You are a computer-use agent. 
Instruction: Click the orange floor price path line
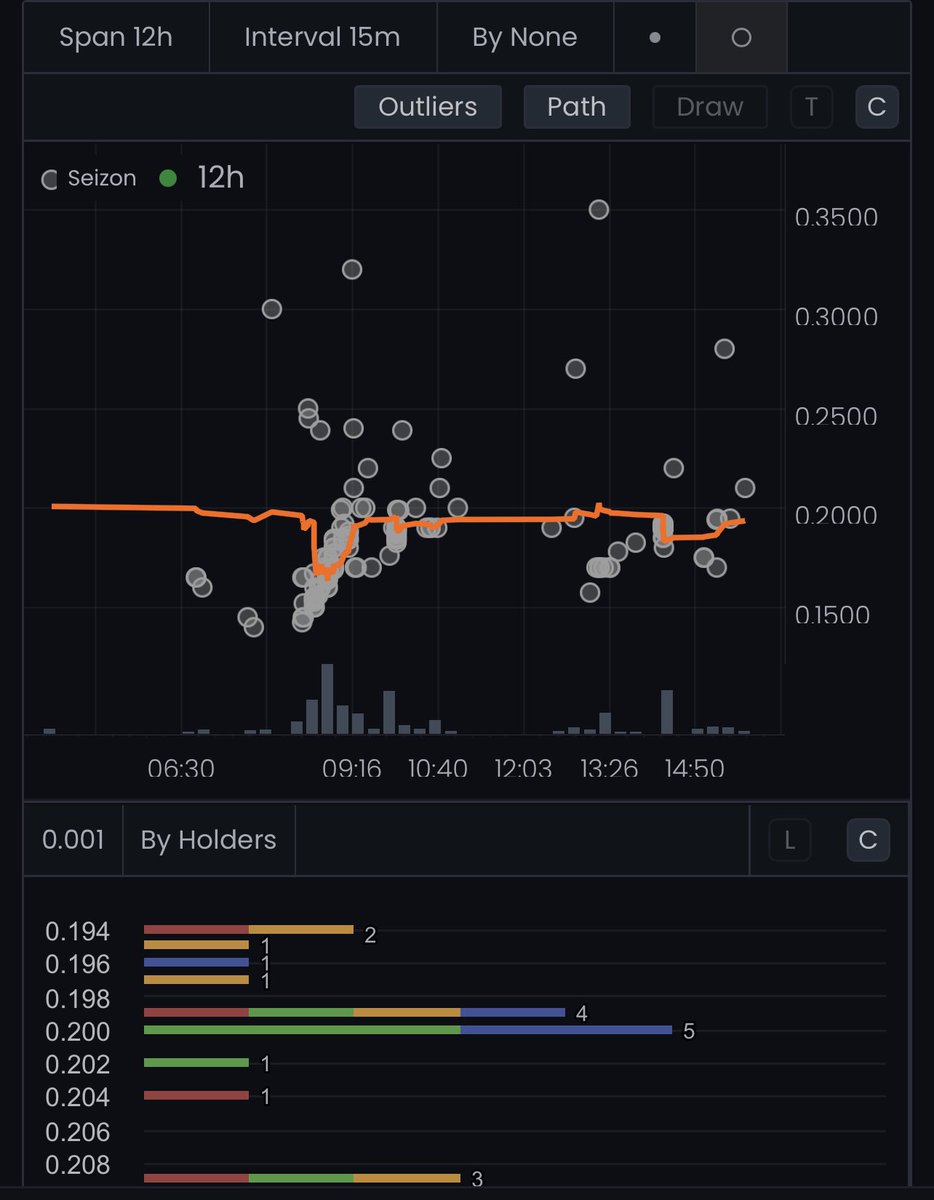click(500, 519)
